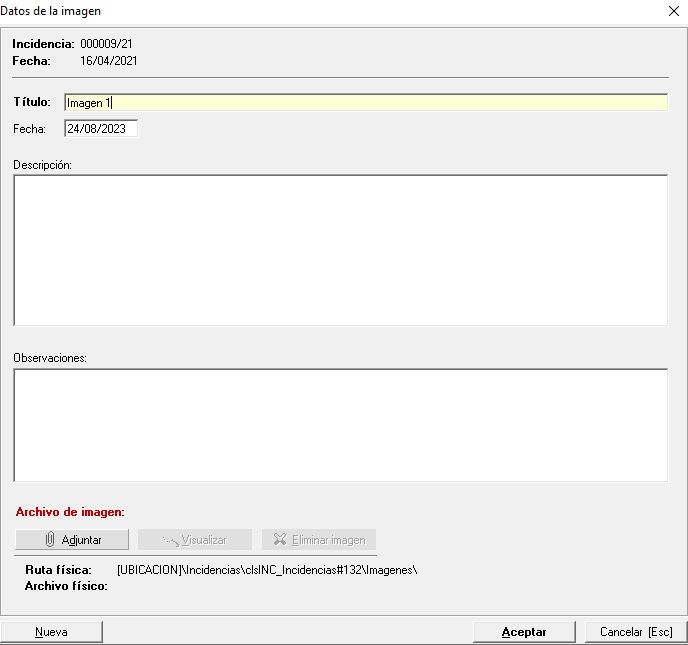Create a new record with Nueva

[51, 632]
